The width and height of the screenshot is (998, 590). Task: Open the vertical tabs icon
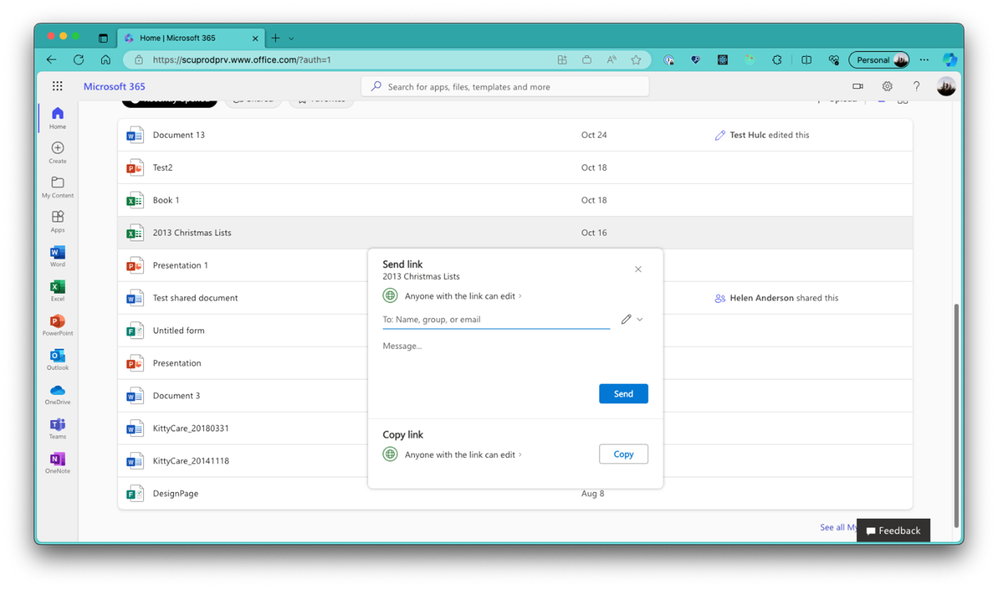pos(103,38)
